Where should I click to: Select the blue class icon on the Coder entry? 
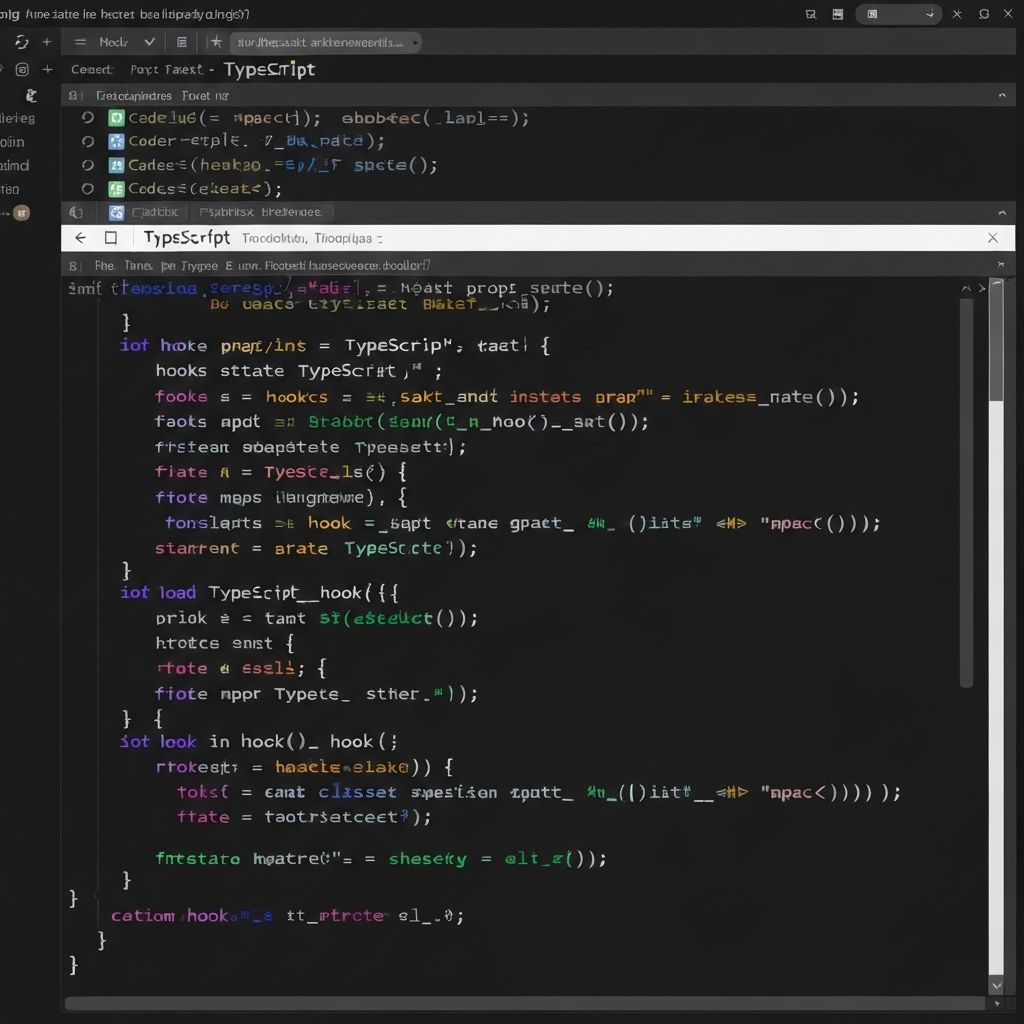click(118, 140)
